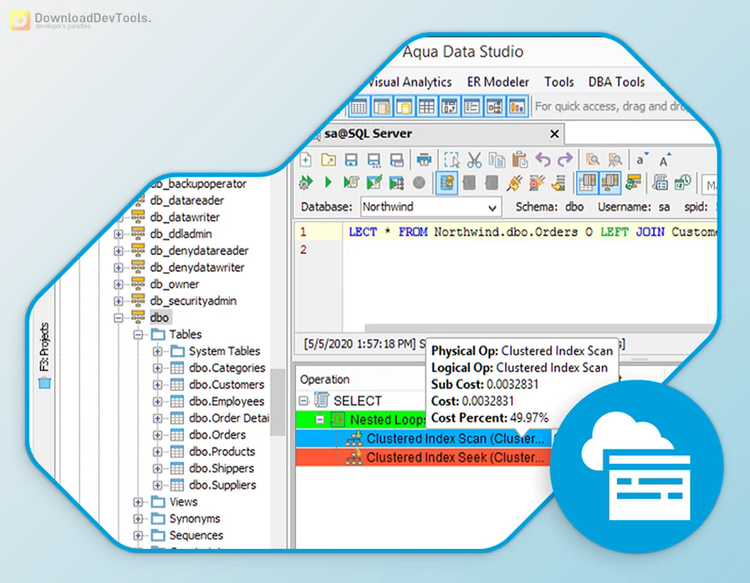The image size is (750, 583).
Task: Create a new script with New file icon
Action: click(306, 160)
